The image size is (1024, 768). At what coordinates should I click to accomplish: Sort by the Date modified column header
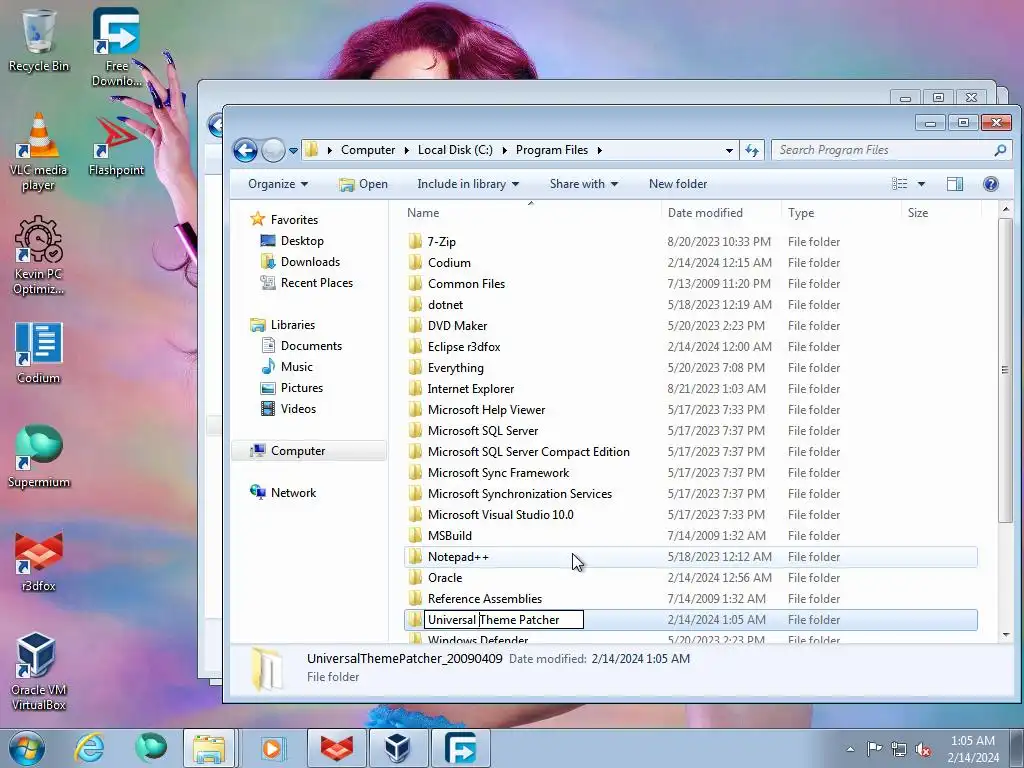[721, 213]
